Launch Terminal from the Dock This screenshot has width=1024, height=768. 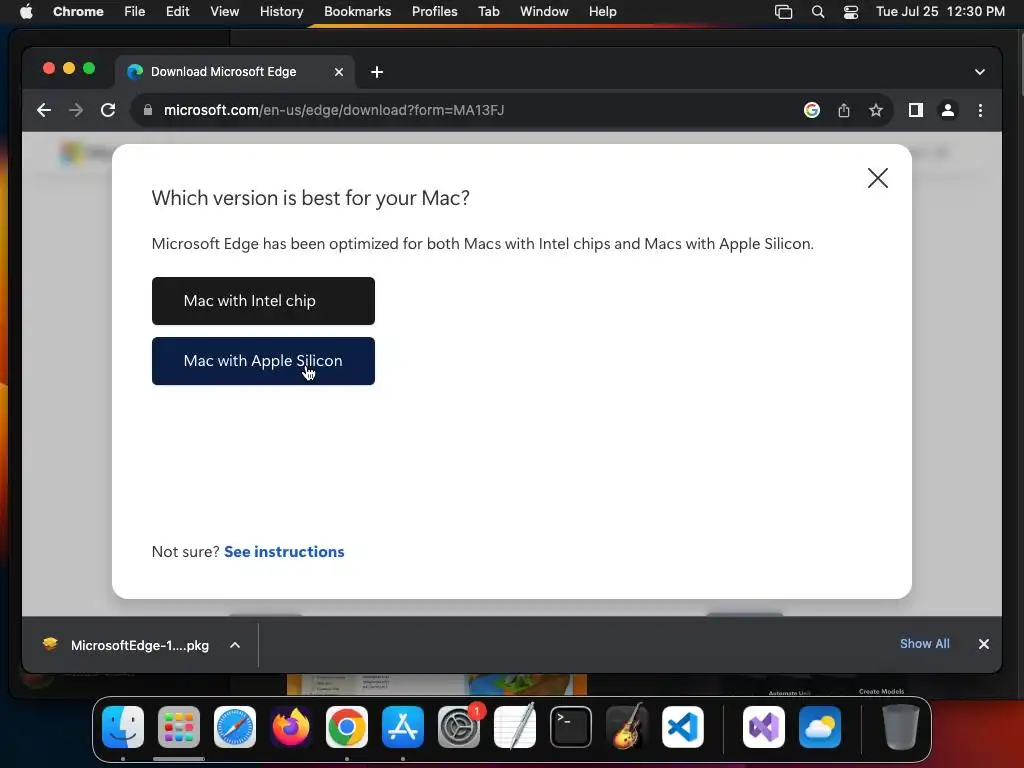click(x=571, y=727)
